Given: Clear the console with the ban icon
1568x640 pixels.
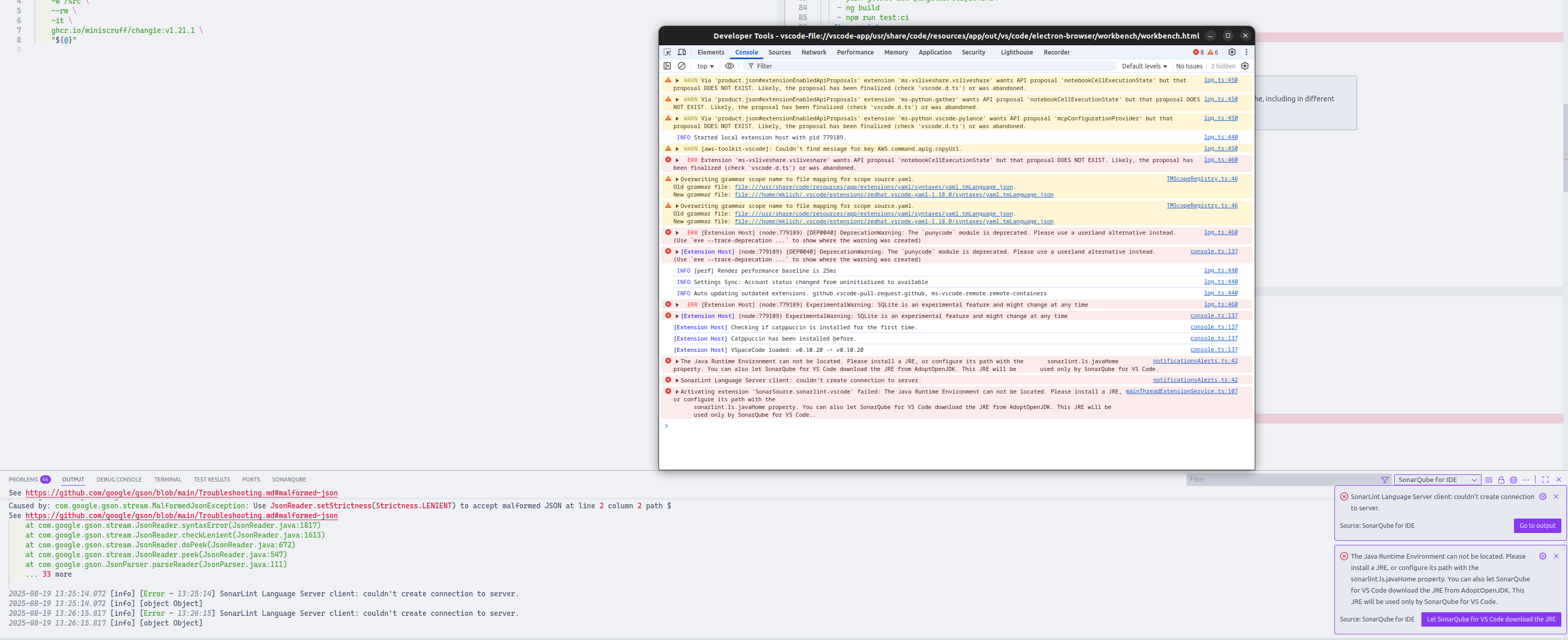Looking at the screenshot, I should pyautogui.click(x=682, y=66).
